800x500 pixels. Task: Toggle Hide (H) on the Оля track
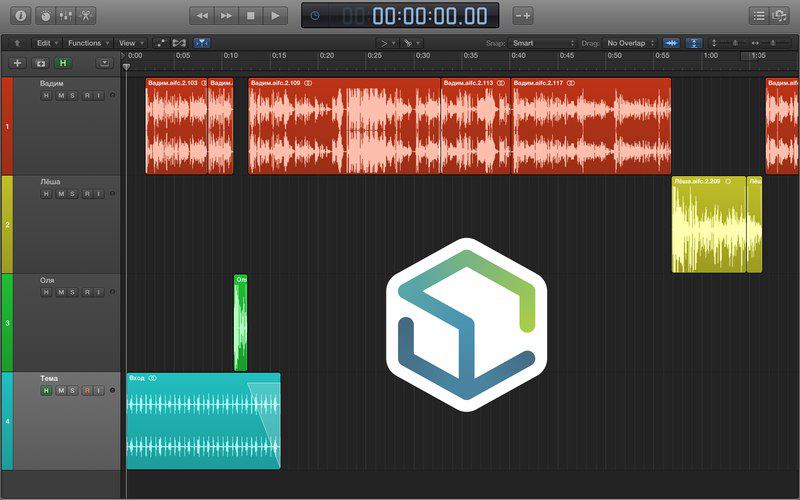pos(46,292)
